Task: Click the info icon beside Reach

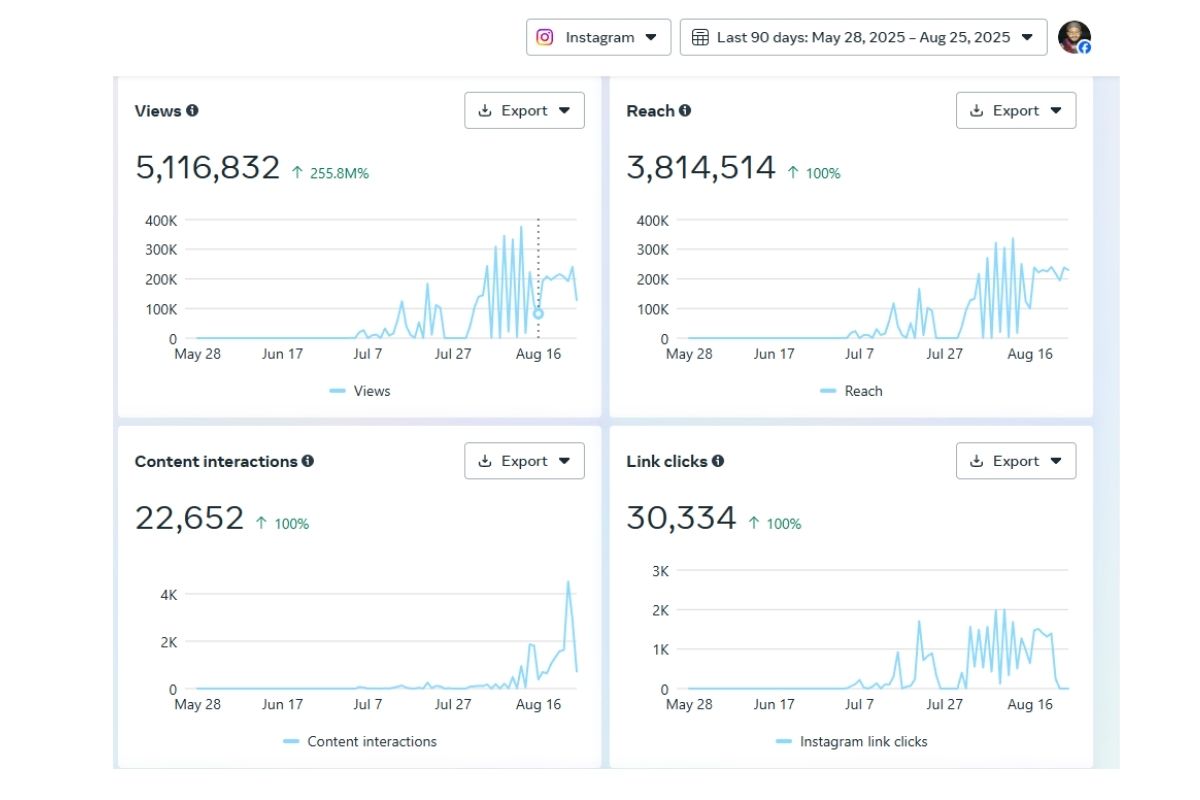Action: pos(685,111)
